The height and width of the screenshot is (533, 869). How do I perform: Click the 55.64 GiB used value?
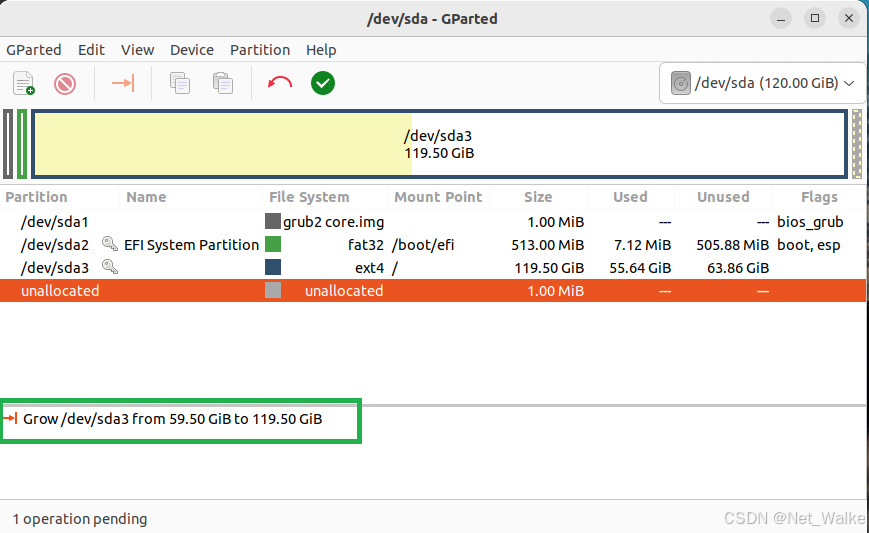pyautogui.click(x=640, y=268)
